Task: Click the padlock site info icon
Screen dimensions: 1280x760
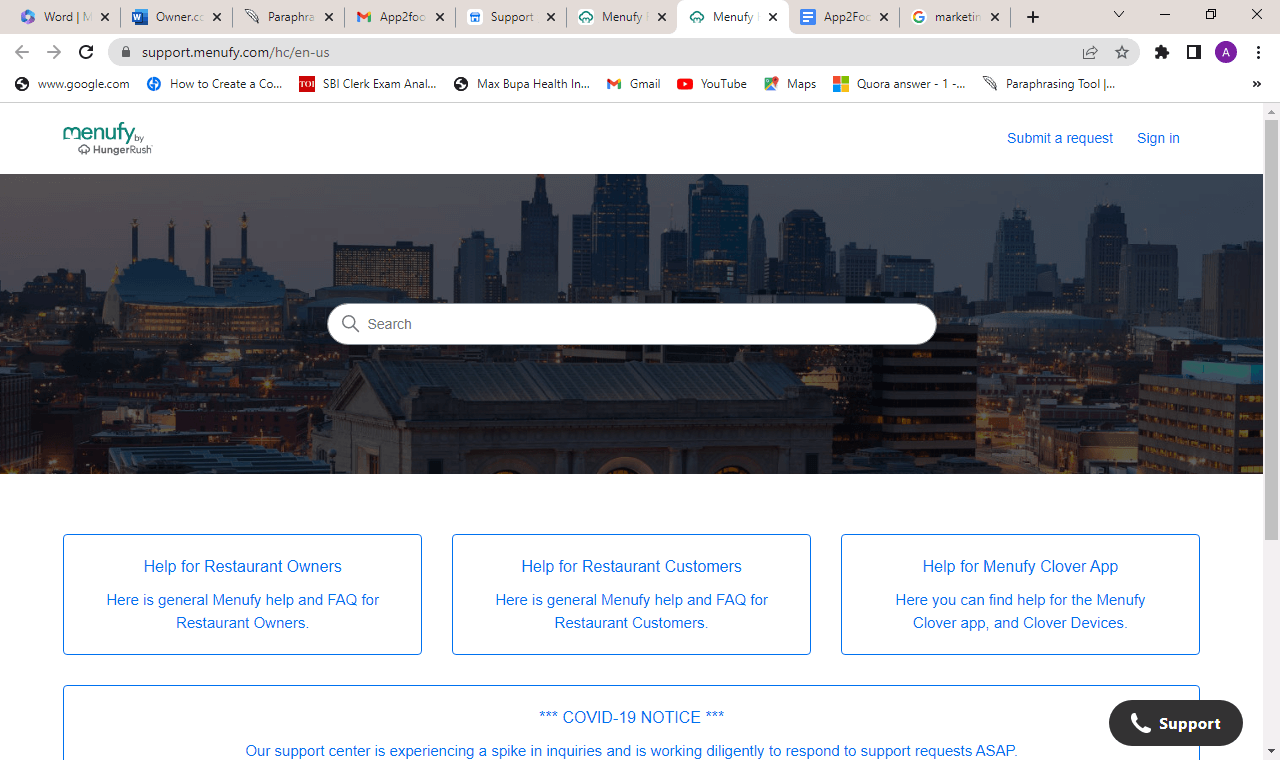Action: pos(126,52)
